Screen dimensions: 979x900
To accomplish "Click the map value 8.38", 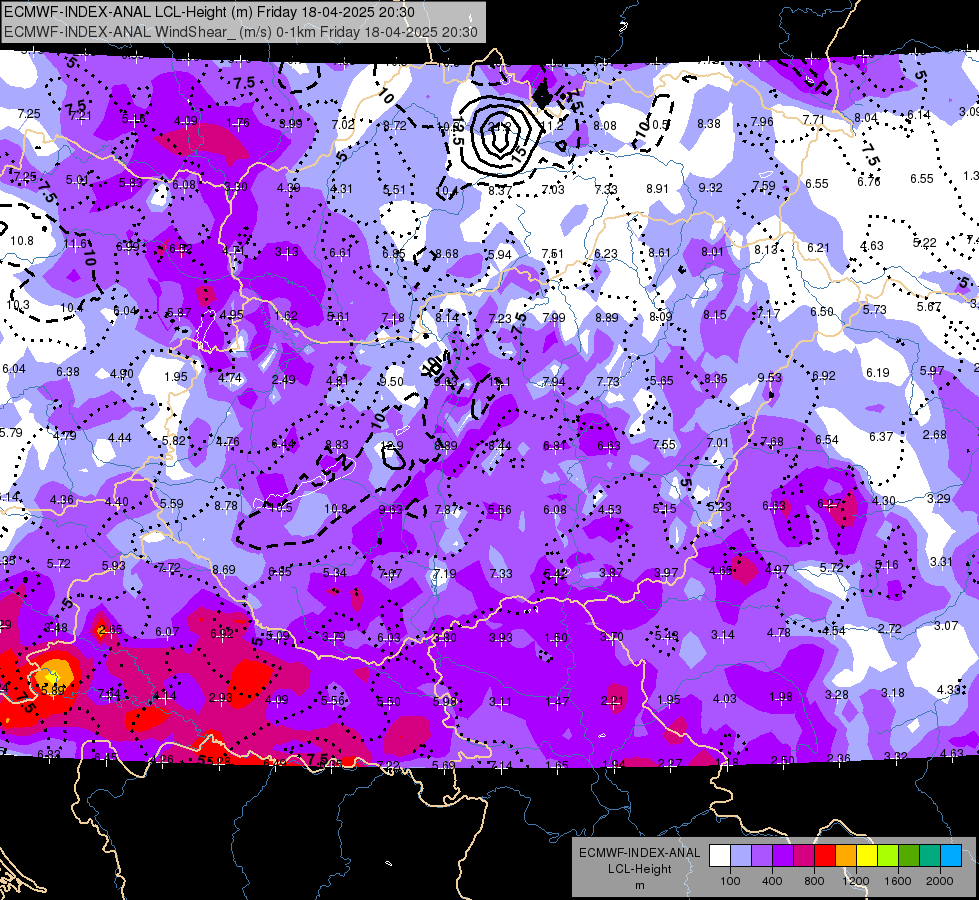I will click(709, 124).
